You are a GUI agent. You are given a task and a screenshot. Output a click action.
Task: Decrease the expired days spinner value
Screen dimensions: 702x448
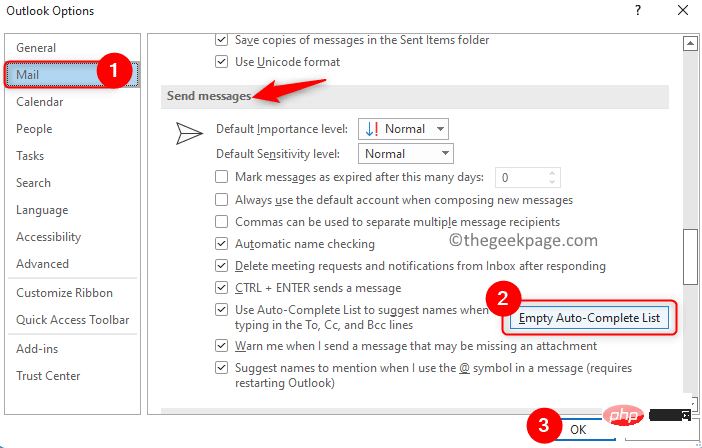(x=552, y=182)
